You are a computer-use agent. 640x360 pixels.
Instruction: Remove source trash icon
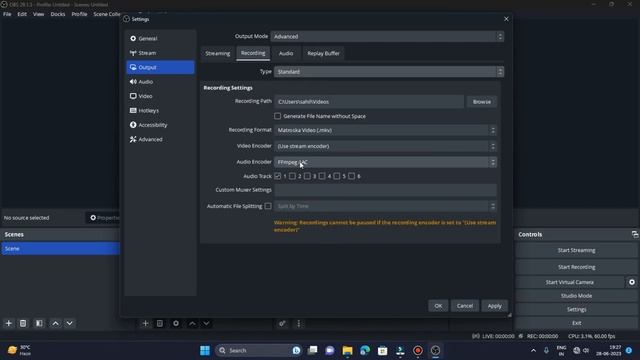coord(160,323)
